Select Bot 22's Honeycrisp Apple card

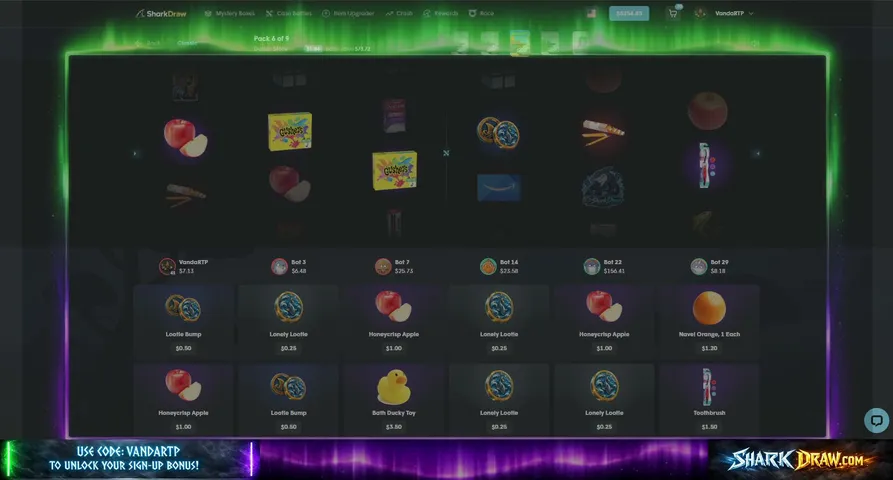(x=604, y=322)
